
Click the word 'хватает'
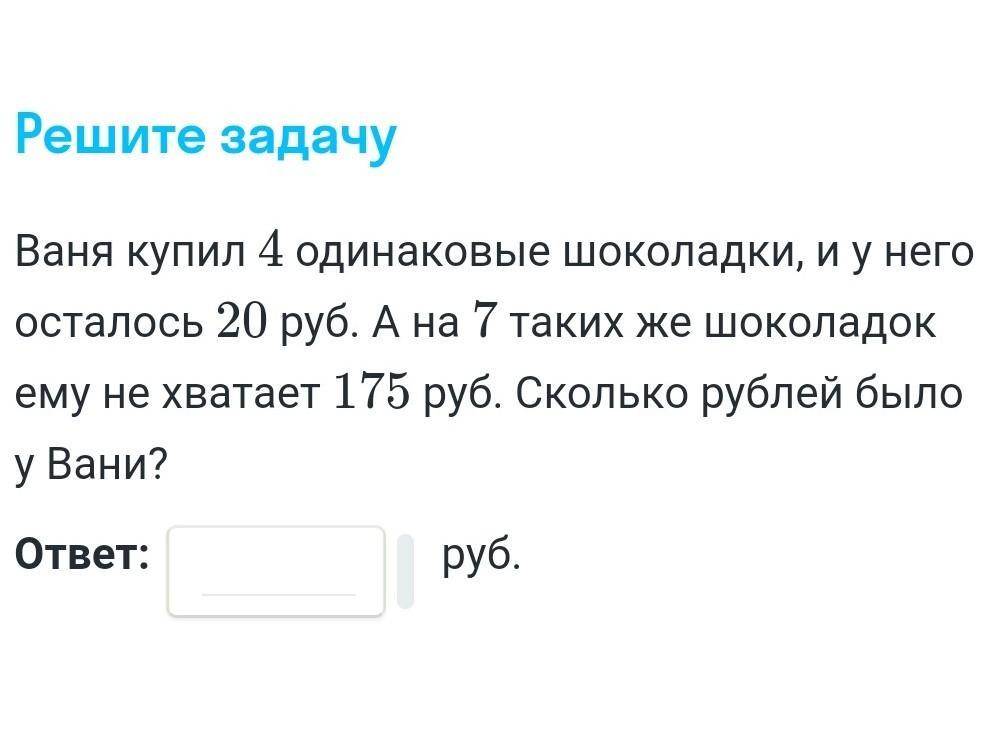tap(241, 393)
